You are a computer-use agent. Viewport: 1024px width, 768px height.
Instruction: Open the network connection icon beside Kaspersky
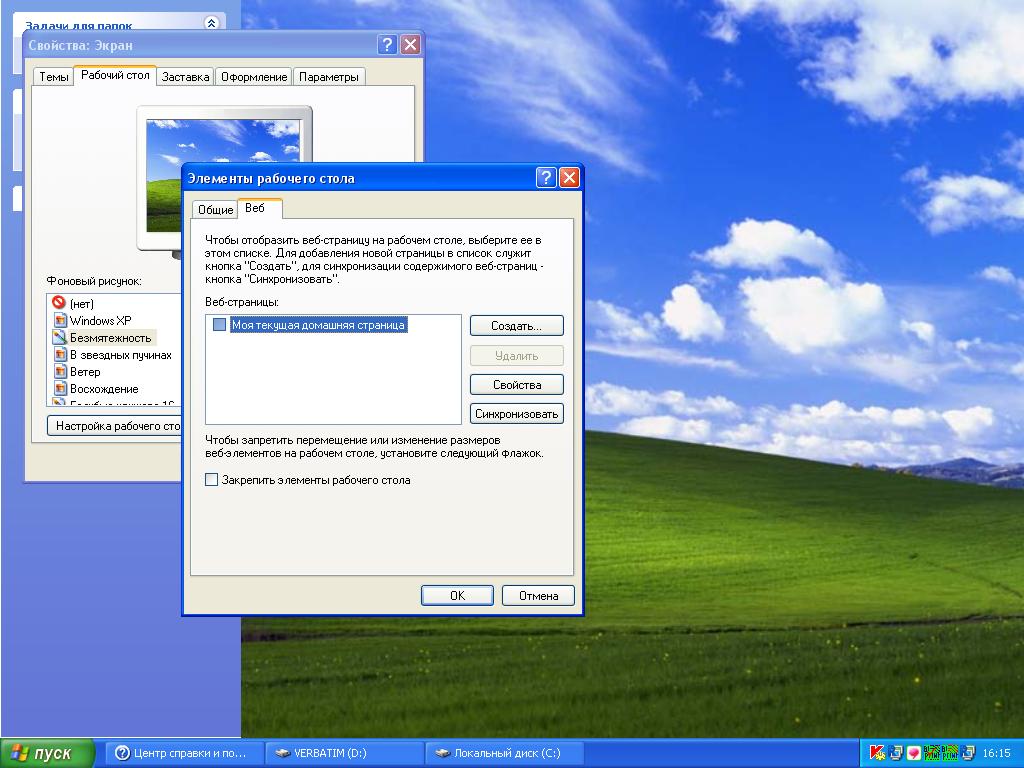[895, 752]
